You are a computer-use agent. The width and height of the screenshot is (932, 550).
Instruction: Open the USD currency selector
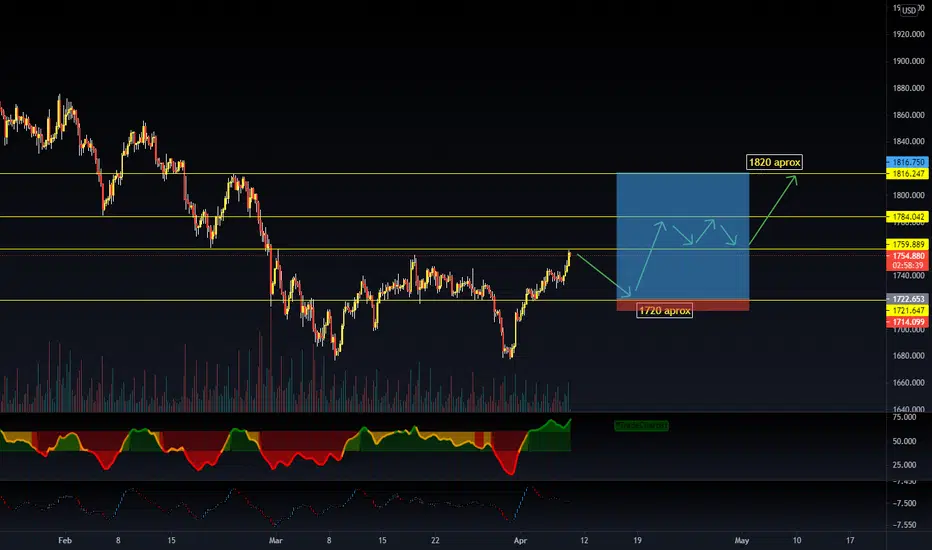pyautogui.click(x=909, y=10)
